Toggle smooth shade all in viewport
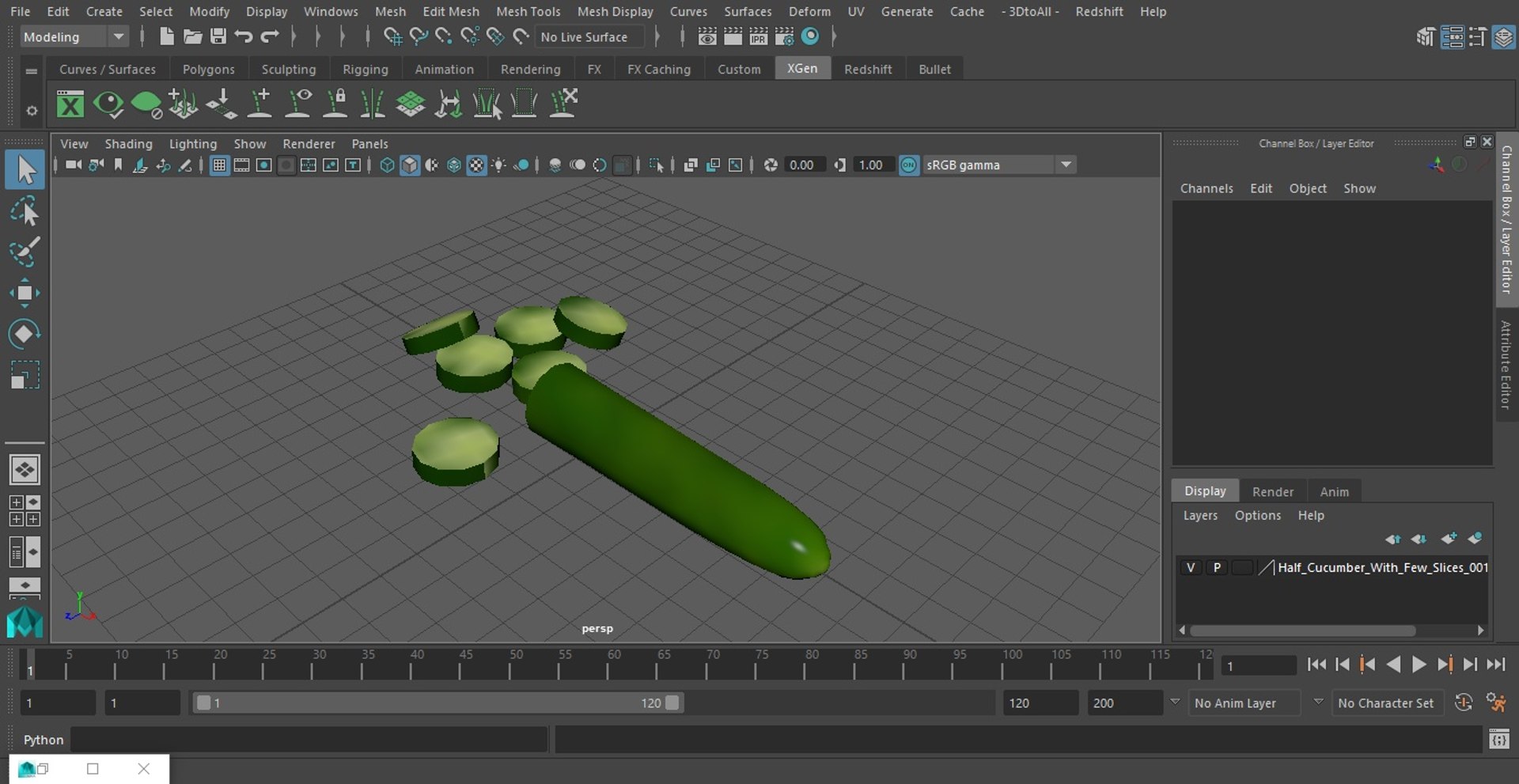This screenshot has height=784, width=1519. (410, 165)
